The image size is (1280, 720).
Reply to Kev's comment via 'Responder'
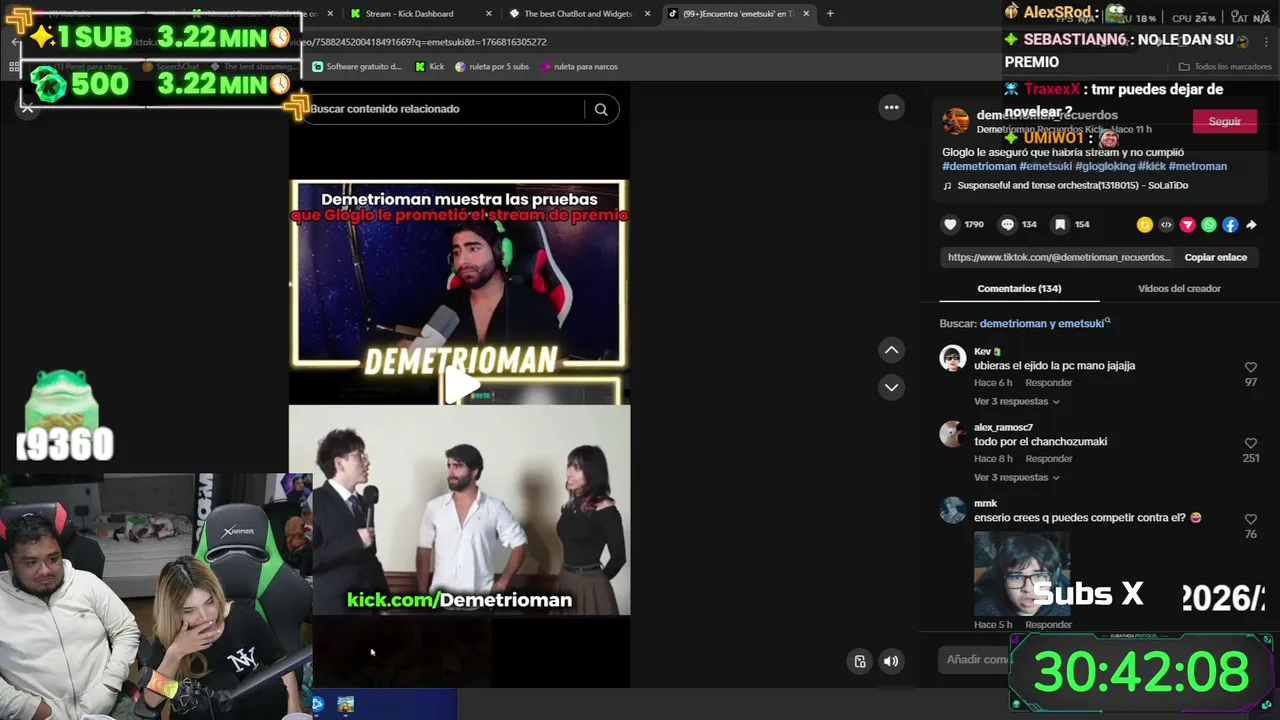pyautogui.click(x=1048, y=383)
